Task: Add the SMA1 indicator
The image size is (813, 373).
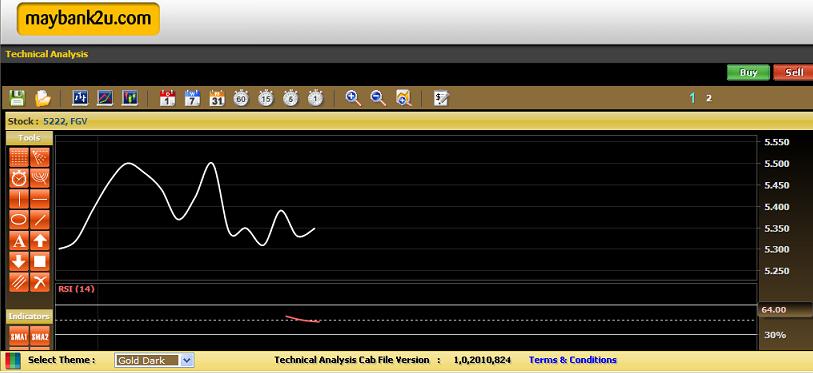Action: point(19,337)
